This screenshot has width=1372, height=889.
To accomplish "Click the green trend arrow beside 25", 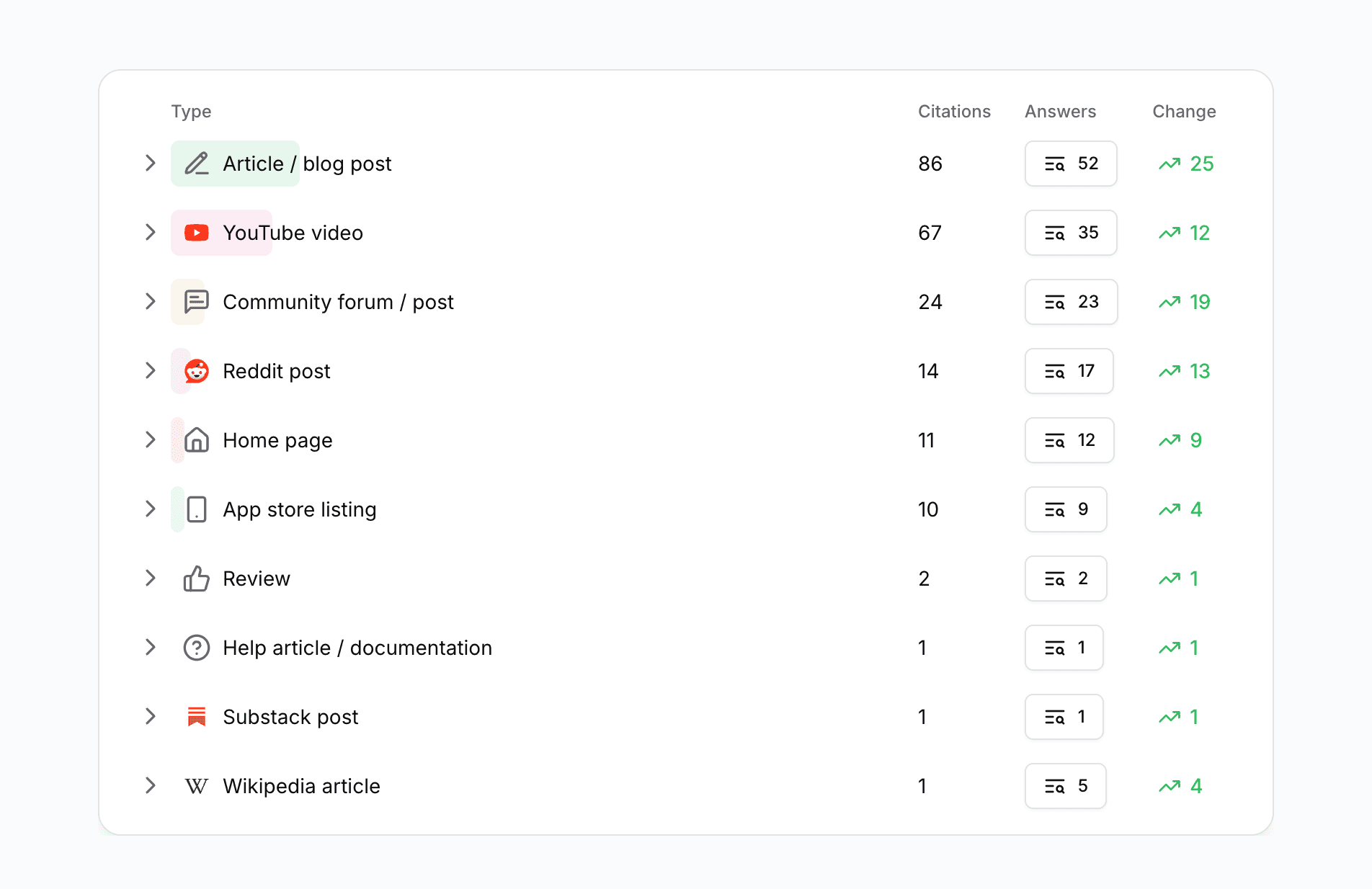I will (1169, 164).
